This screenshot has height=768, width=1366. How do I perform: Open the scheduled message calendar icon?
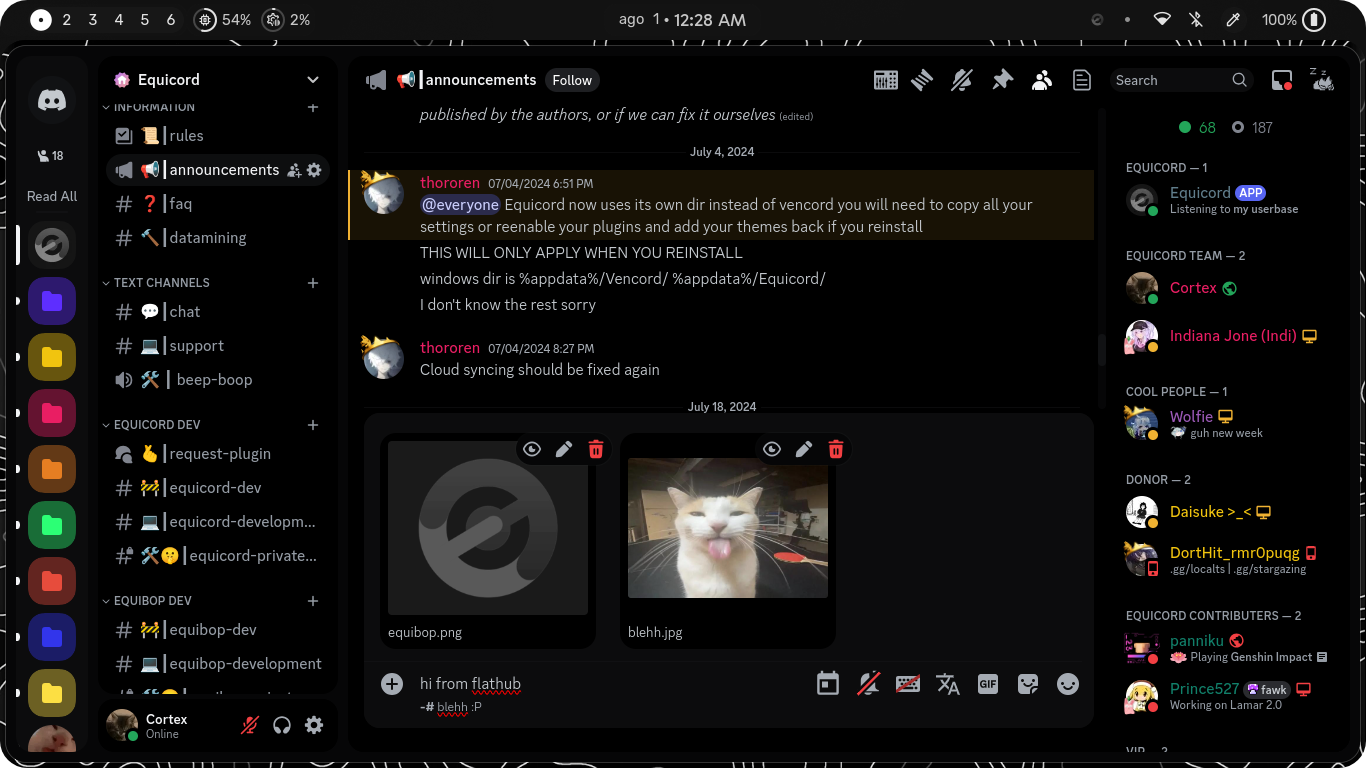point(828,684)
